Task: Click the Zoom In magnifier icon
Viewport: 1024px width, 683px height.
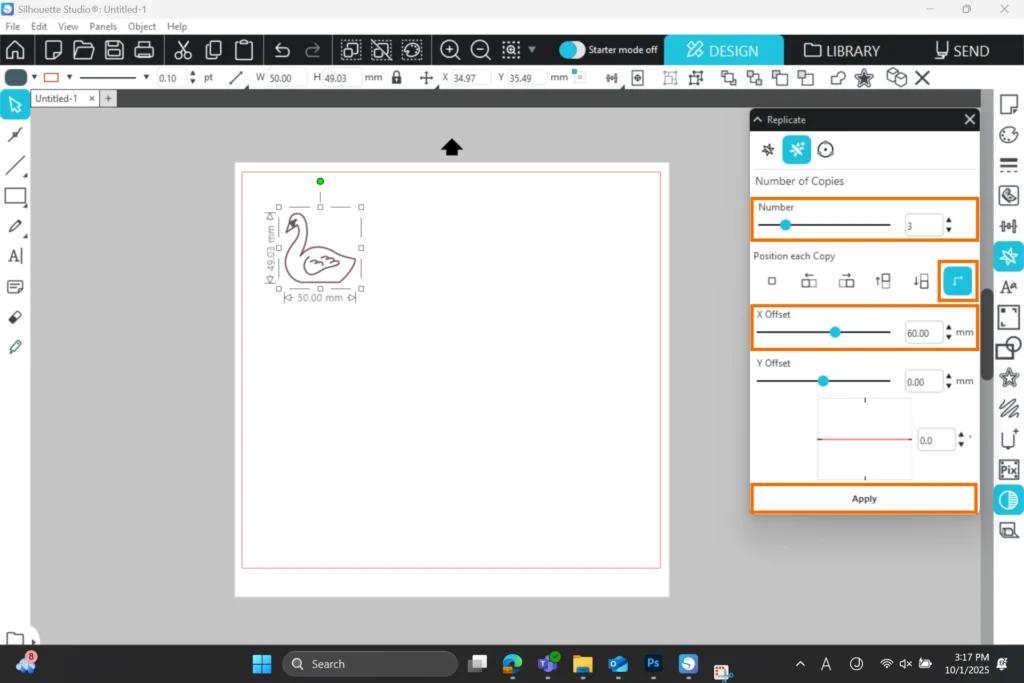Action: [x=450, y=50]
